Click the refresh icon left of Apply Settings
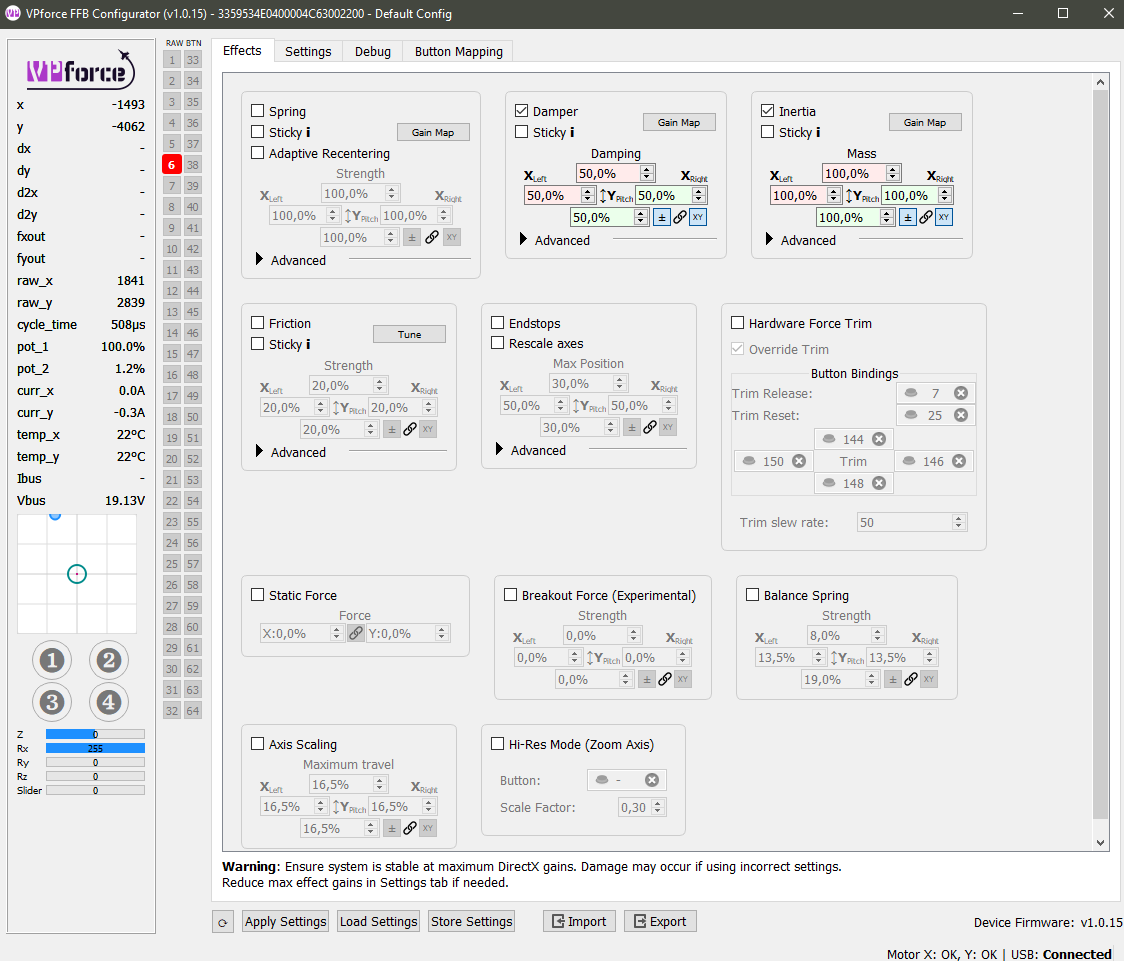The width and height of the screenshot is (1124, 961). click(222, 921)
